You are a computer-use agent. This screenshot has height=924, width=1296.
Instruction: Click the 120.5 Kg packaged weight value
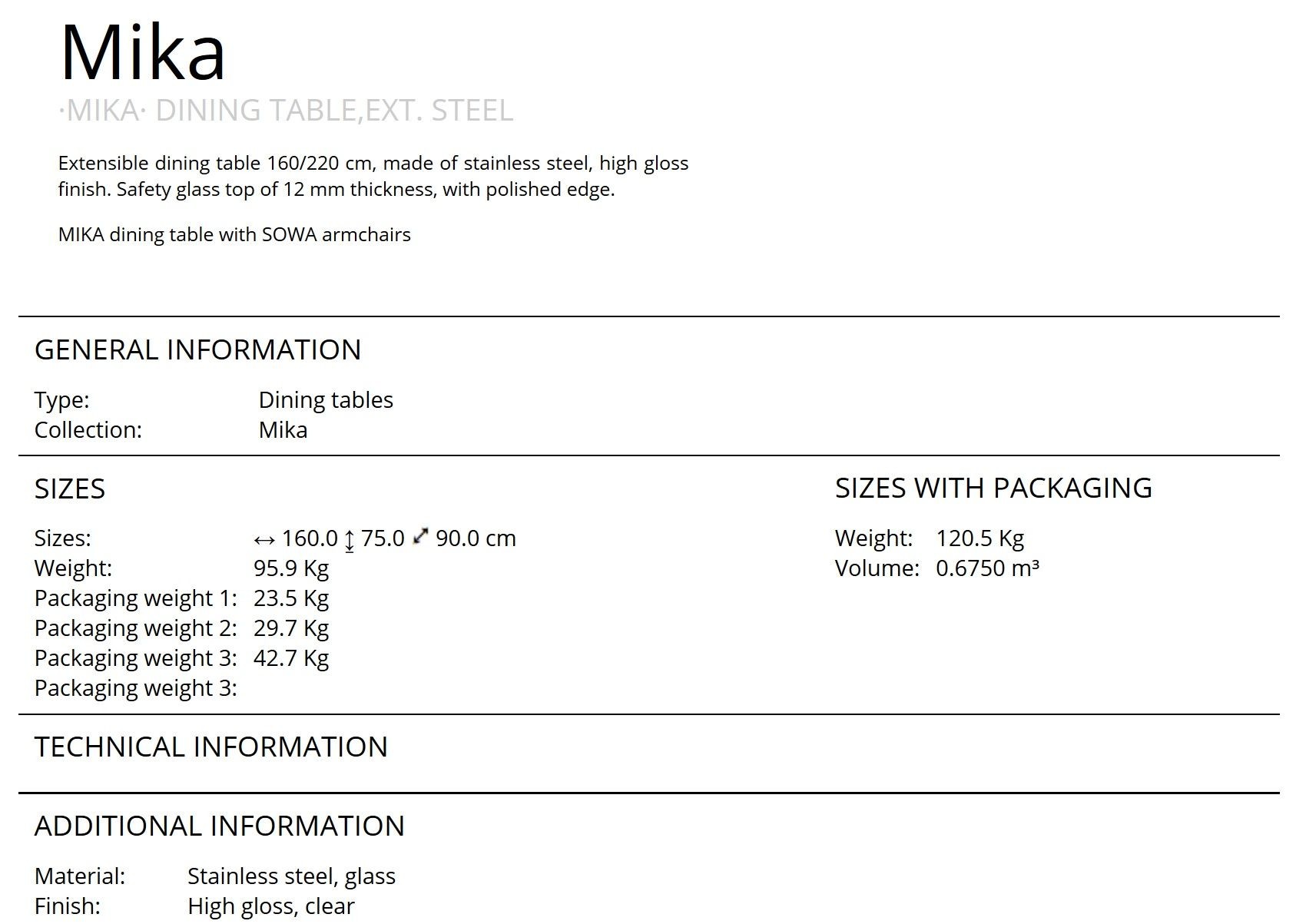coord(979,538)
